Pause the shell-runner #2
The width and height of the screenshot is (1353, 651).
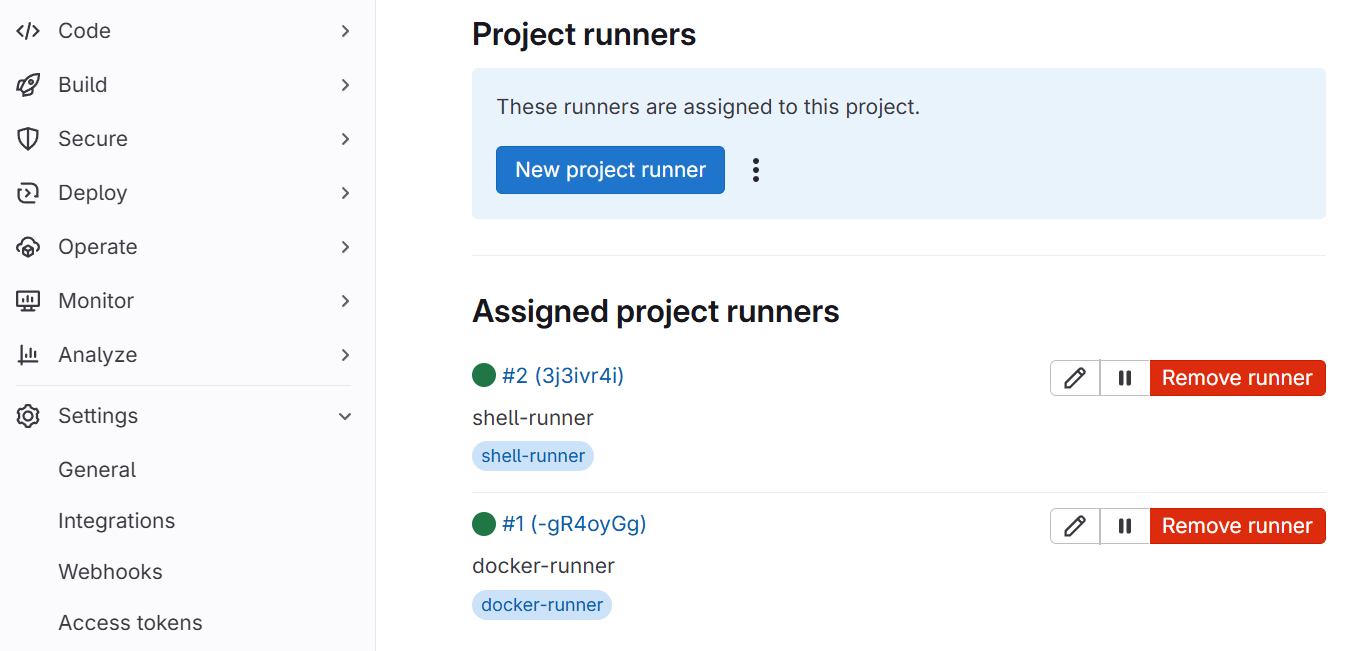coord(1125,378)
